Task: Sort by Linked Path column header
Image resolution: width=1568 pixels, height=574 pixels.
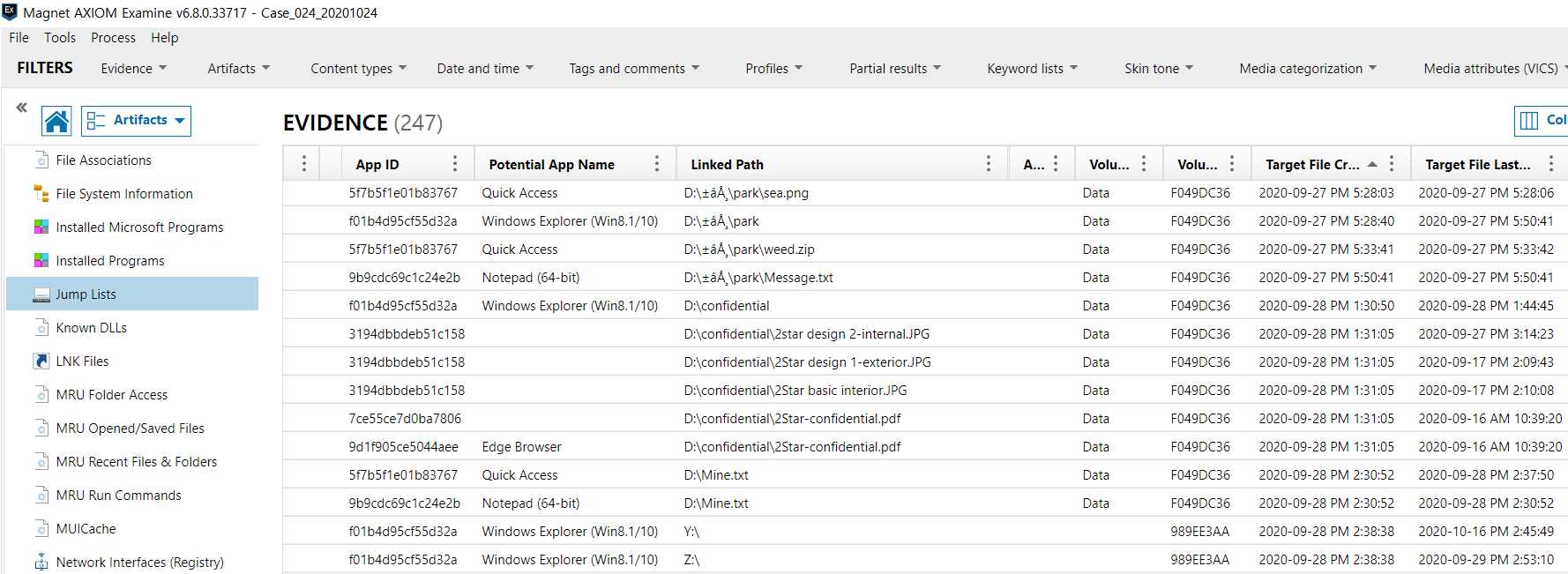Action: tap(727, 164)
